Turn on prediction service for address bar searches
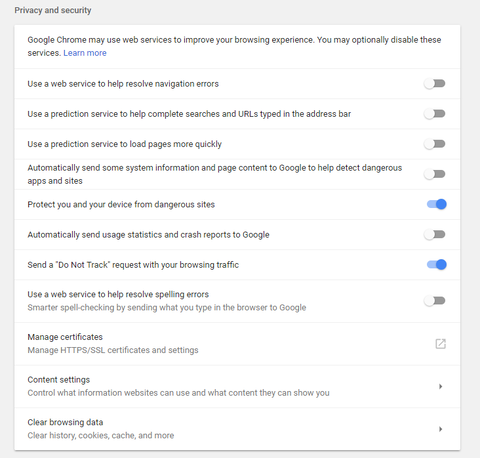 [435, 114]
